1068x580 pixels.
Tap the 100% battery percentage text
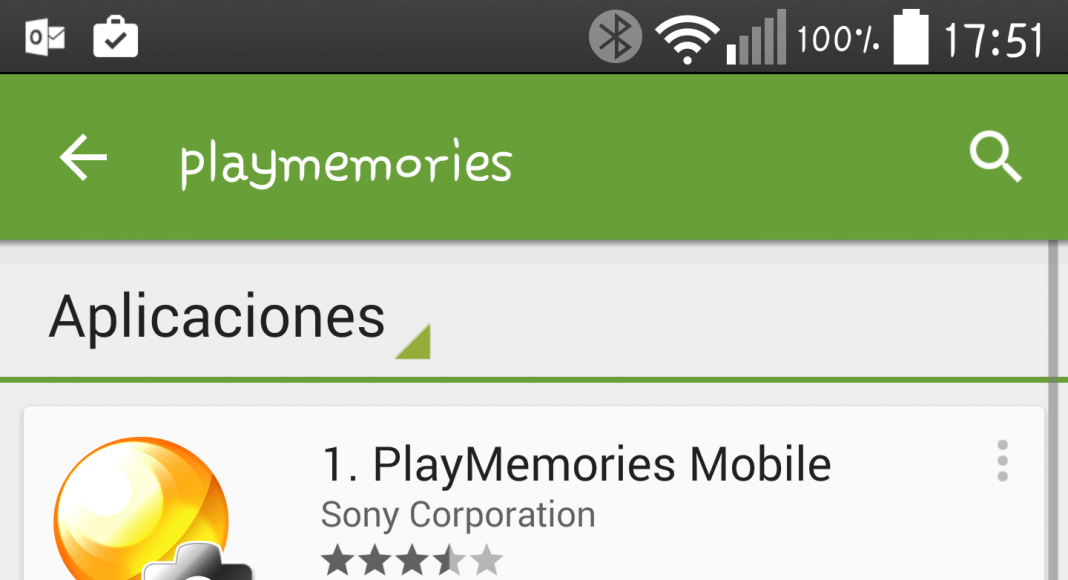pos(838,39)
